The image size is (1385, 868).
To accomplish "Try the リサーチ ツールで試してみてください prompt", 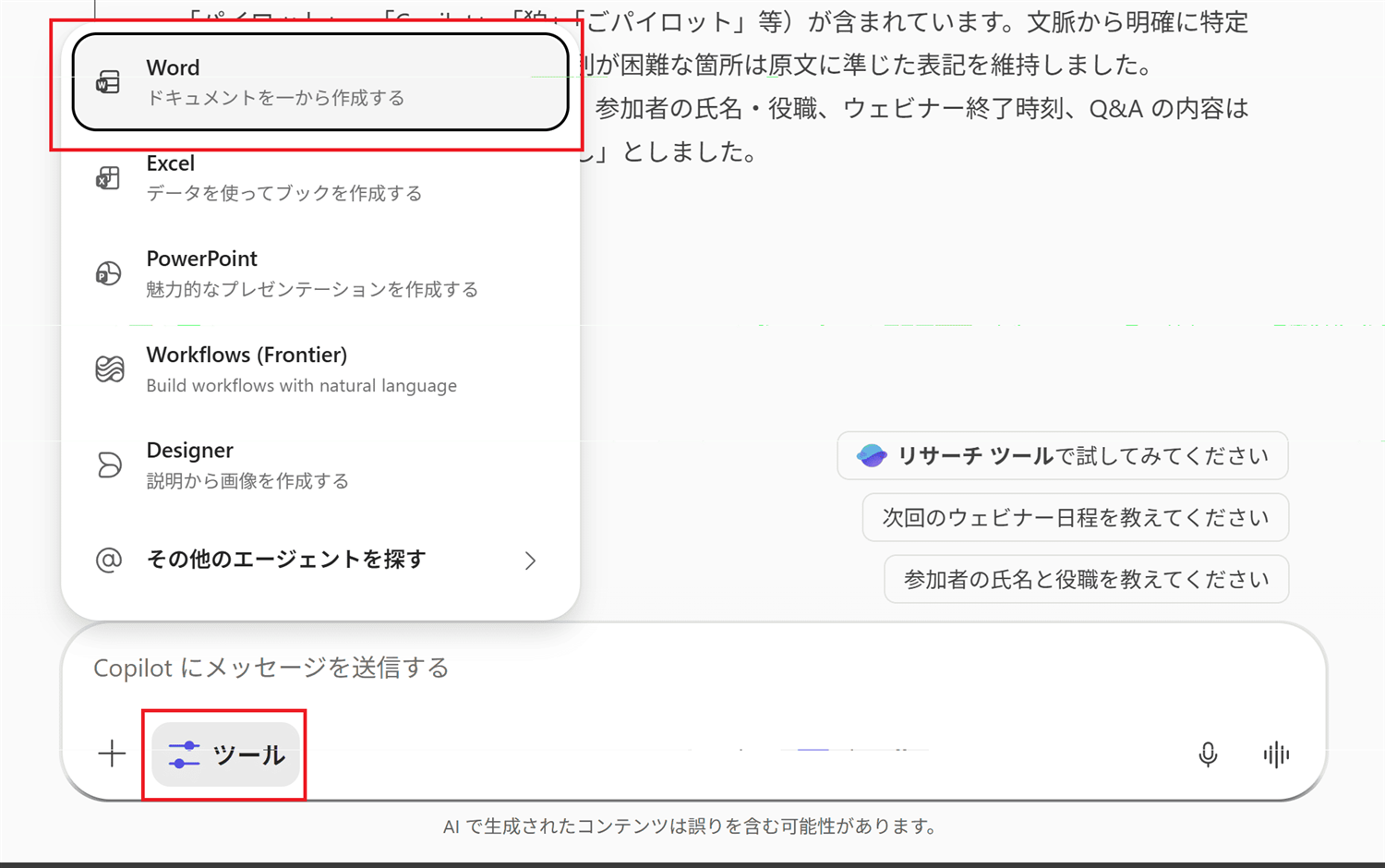I will tap(1062, 455).
